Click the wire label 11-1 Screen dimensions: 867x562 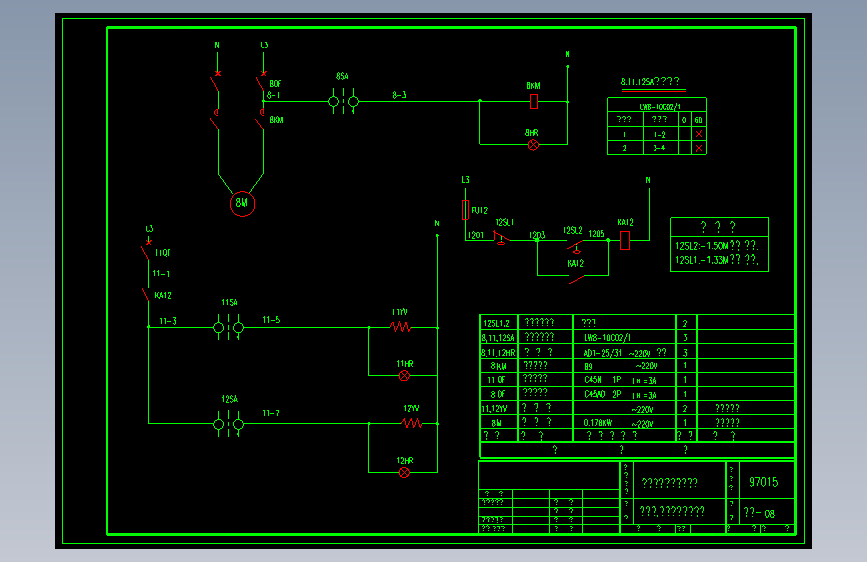[x=161, y=273]
